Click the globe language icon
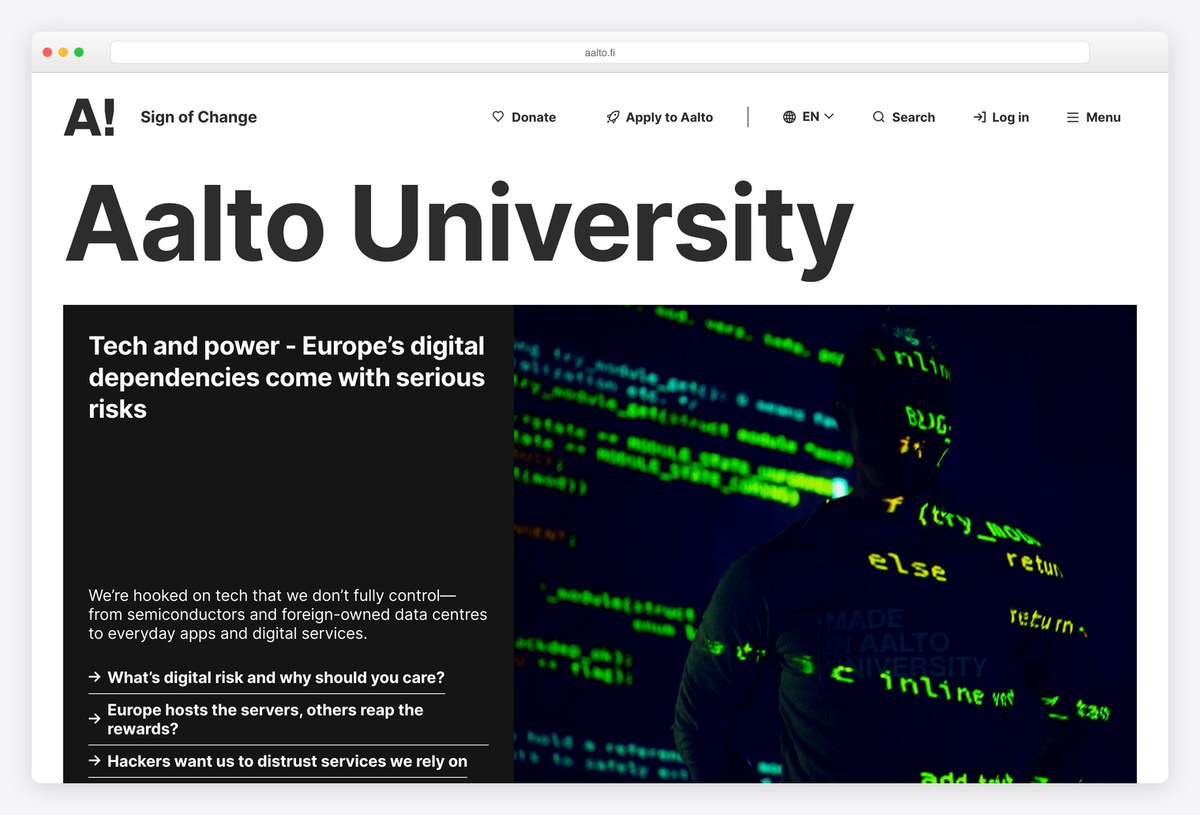This screenshot has width=1200, height=815. click(x=789, y=117)
